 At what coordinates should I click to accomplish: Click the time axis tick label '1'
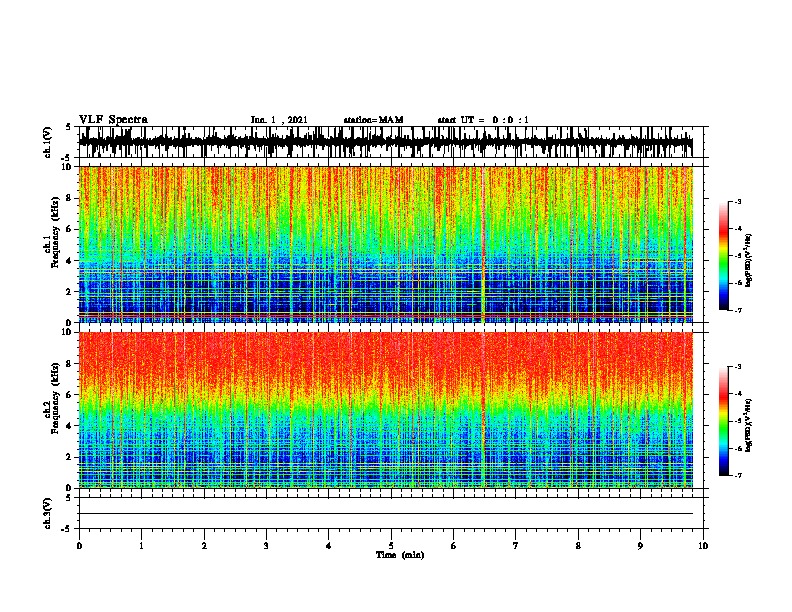[x=141, y=546]
